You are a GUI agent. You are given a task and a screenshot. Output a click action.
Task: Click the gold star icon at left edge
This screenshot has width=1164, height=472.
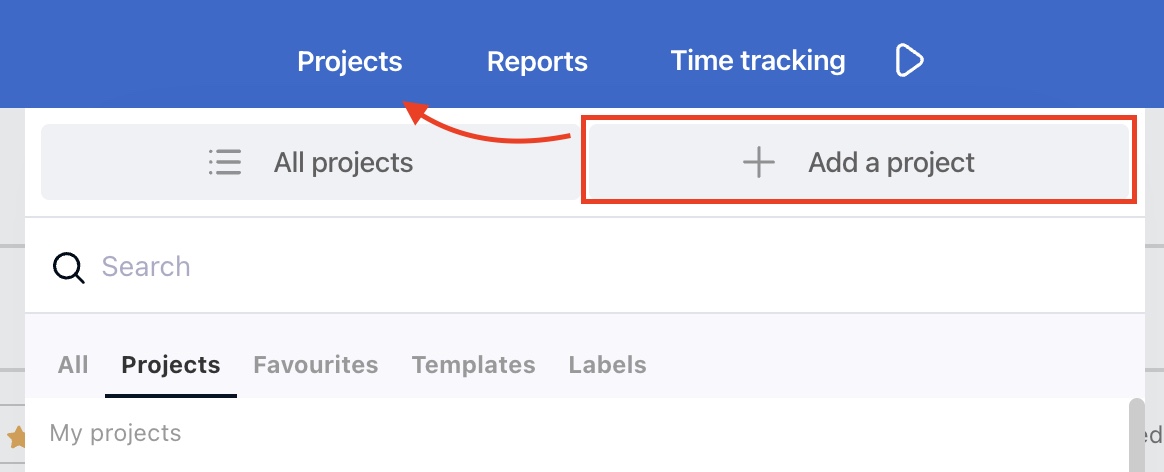[17, 436]
